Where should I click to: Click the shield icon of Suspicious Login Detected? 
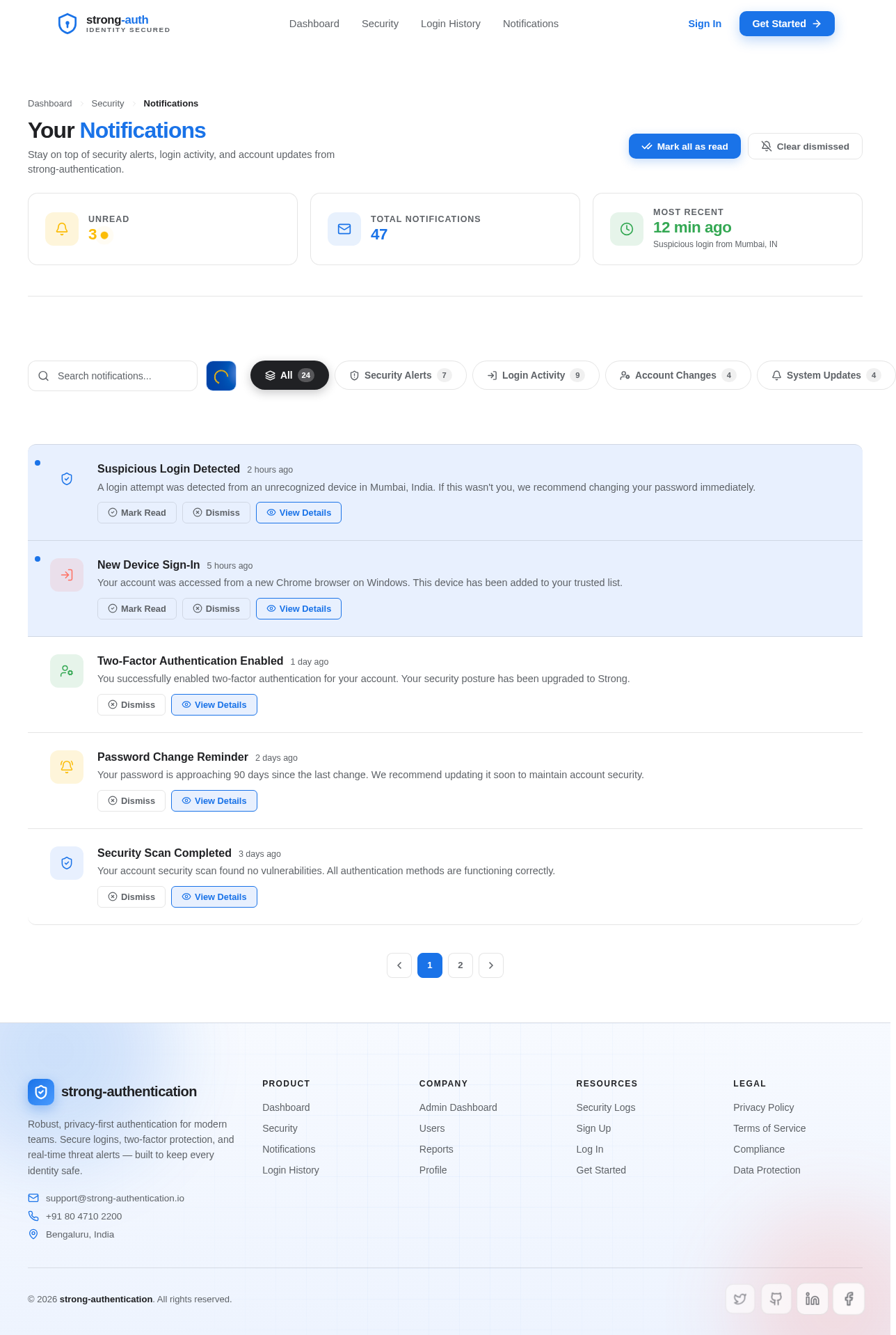click(x=67, y=479)
